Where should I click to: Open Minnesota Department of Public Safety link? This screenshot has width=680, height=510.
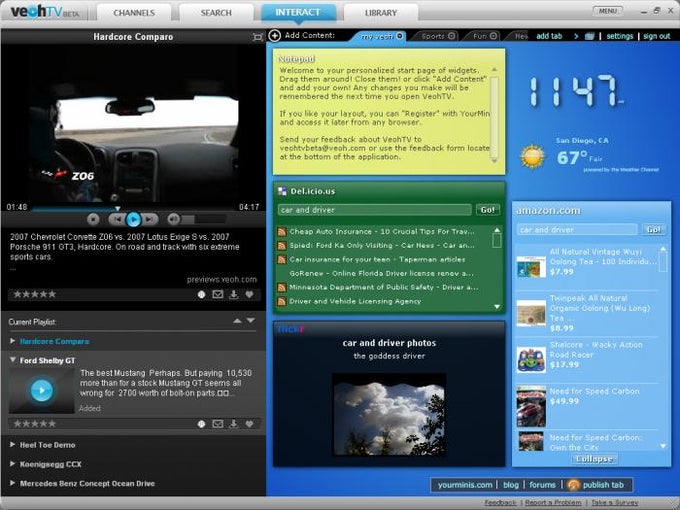click(x=384, y=287)
